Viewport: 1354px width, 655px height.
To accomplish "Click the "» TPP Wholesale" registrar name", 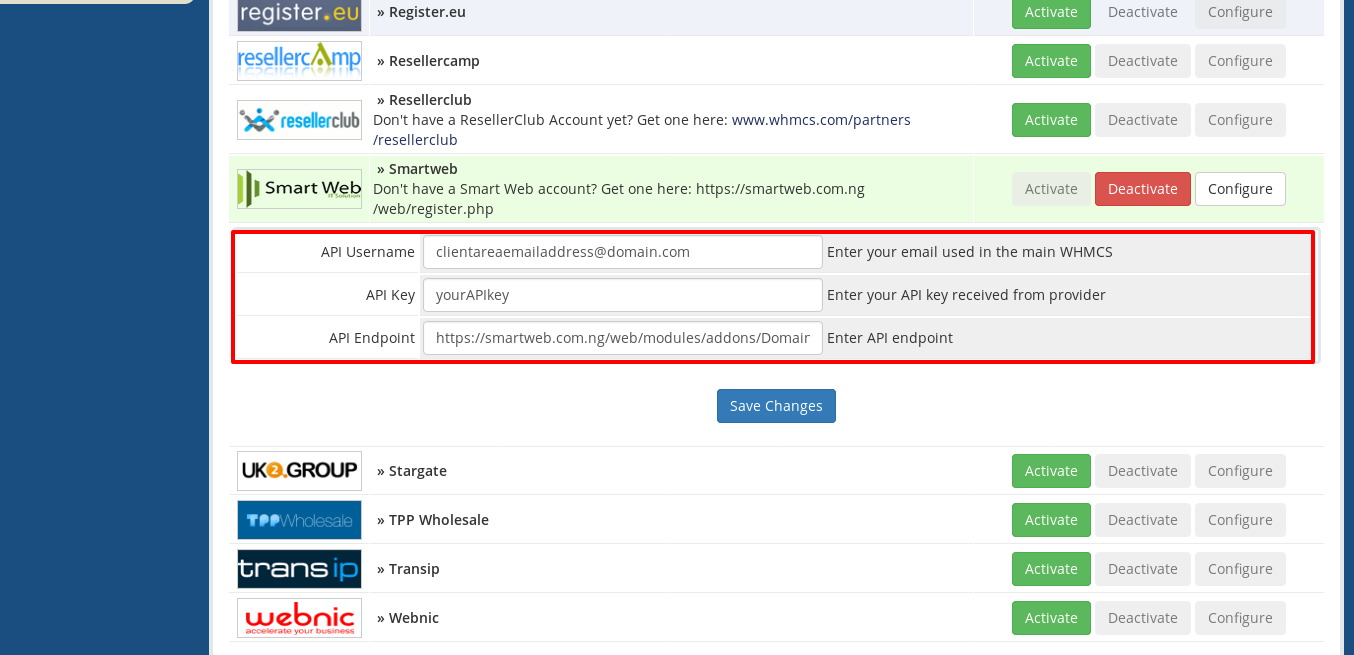I will 433,520.
